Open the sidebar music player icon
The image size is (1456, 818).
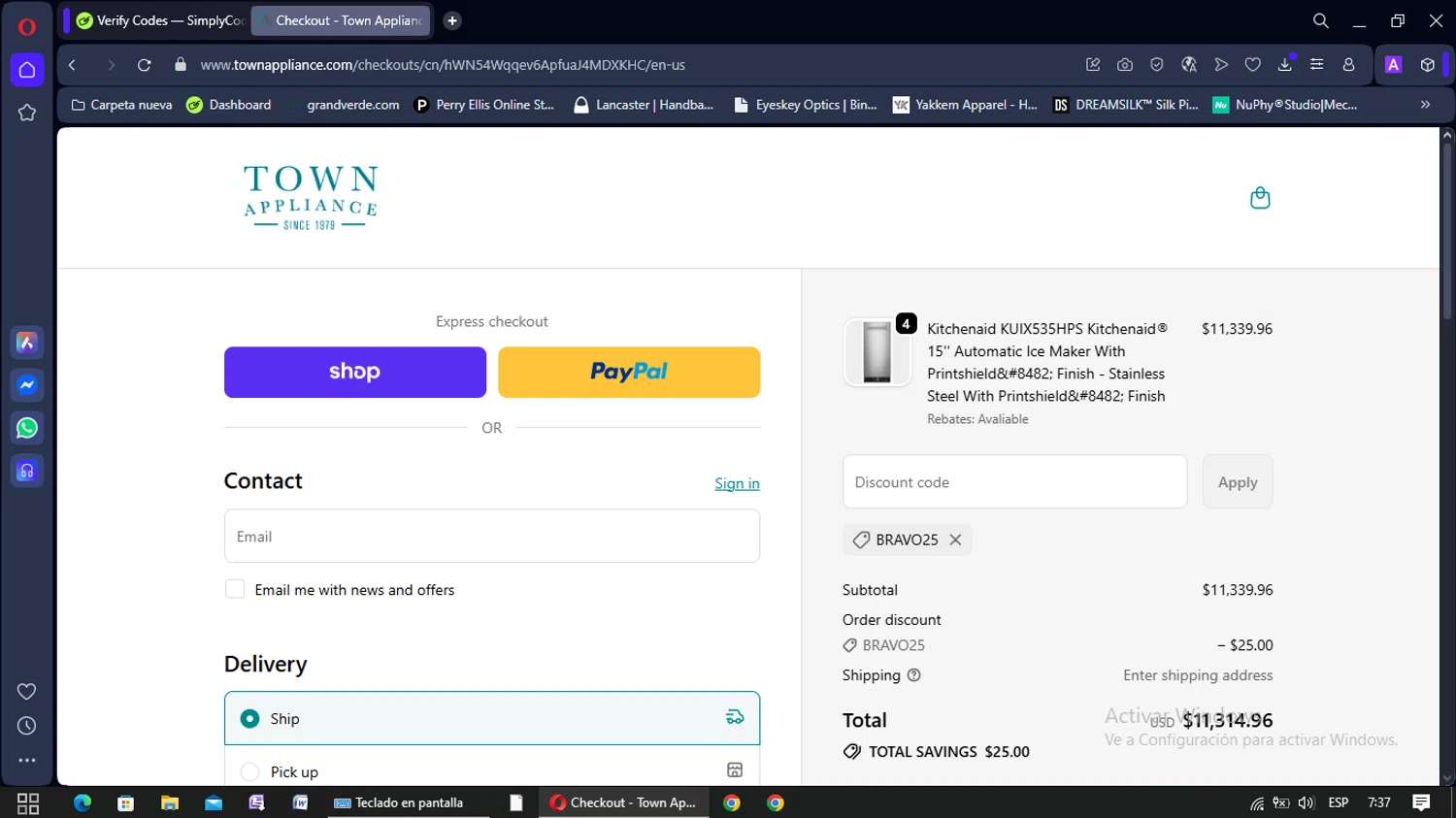coord(27,471)
